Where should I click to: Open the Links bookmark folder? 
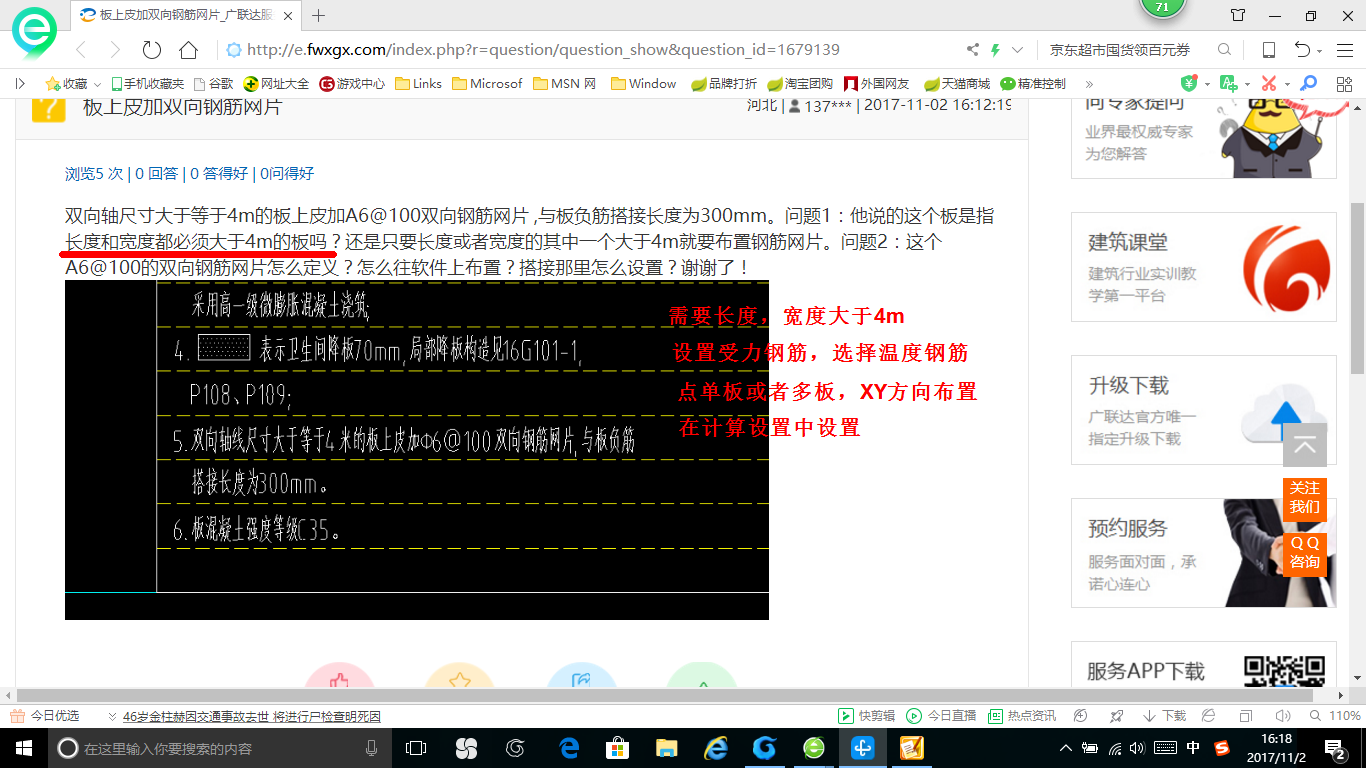(419, 84)
